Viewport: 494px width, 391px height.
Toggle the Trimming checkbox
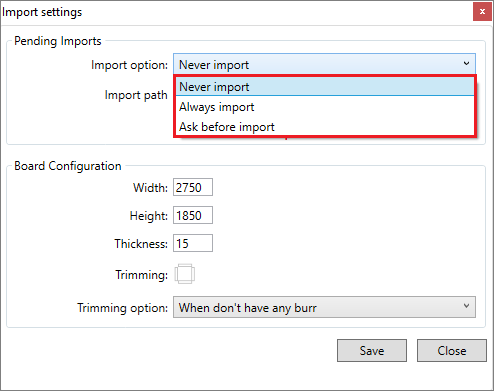coord(185,274)
